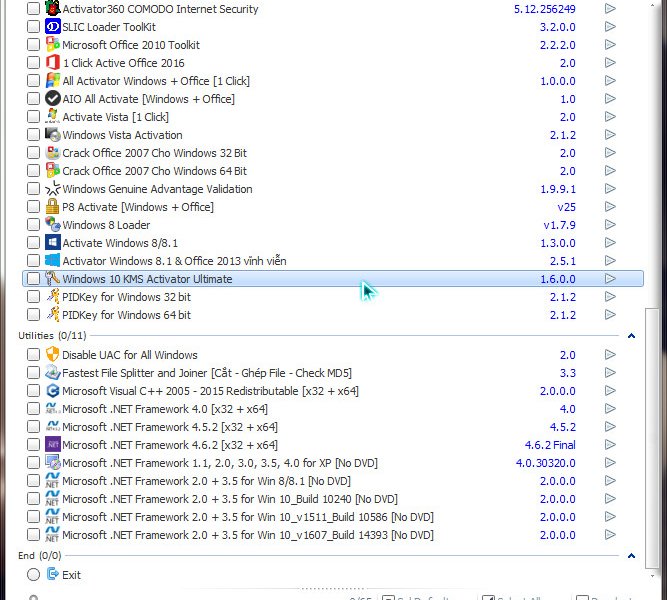Click the 4.0.30320.0 version value
667x600 pixels.
point(545,463)
